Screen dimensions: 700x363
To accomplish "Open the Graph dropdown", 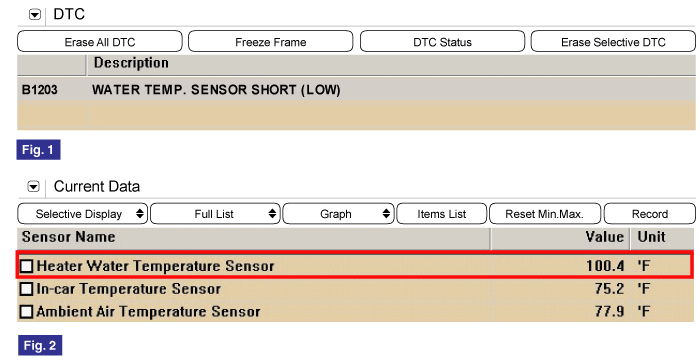I will tap(338, 214).
